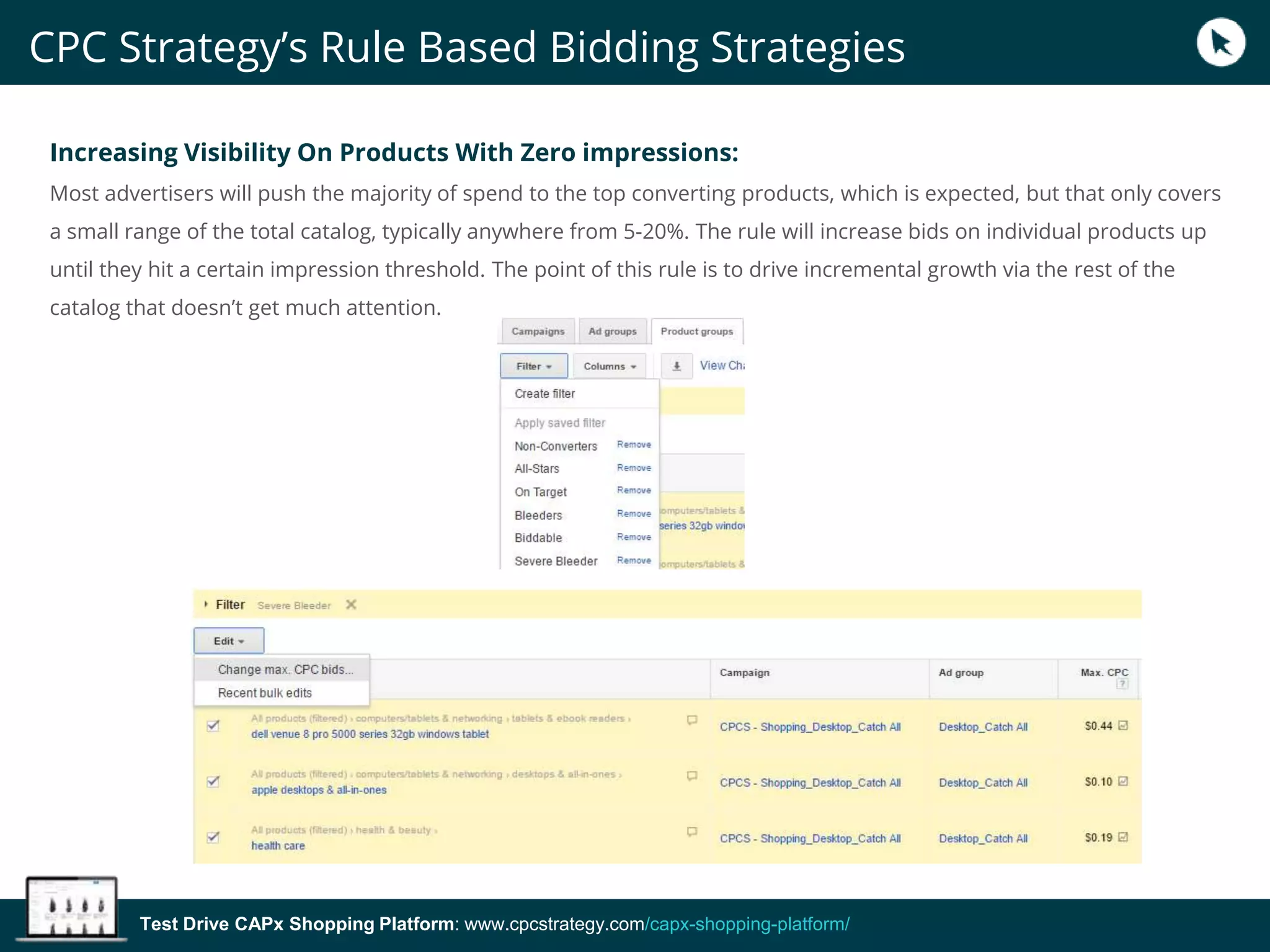Remove the Severe Bleeder filter with X

point(351,604)
